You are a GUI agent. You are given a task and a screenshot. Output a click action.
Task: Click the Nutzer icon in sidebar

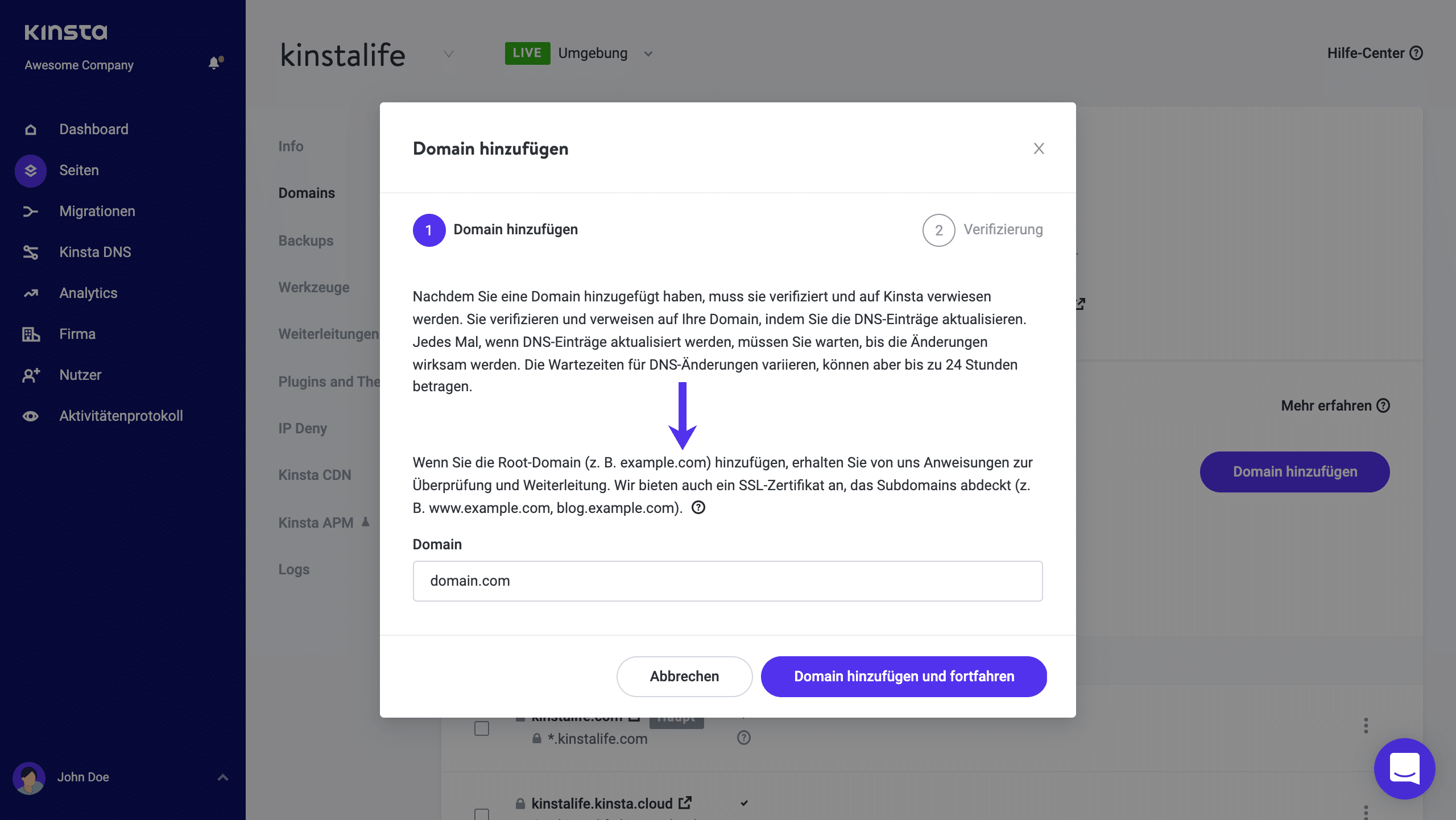(30, 374)
